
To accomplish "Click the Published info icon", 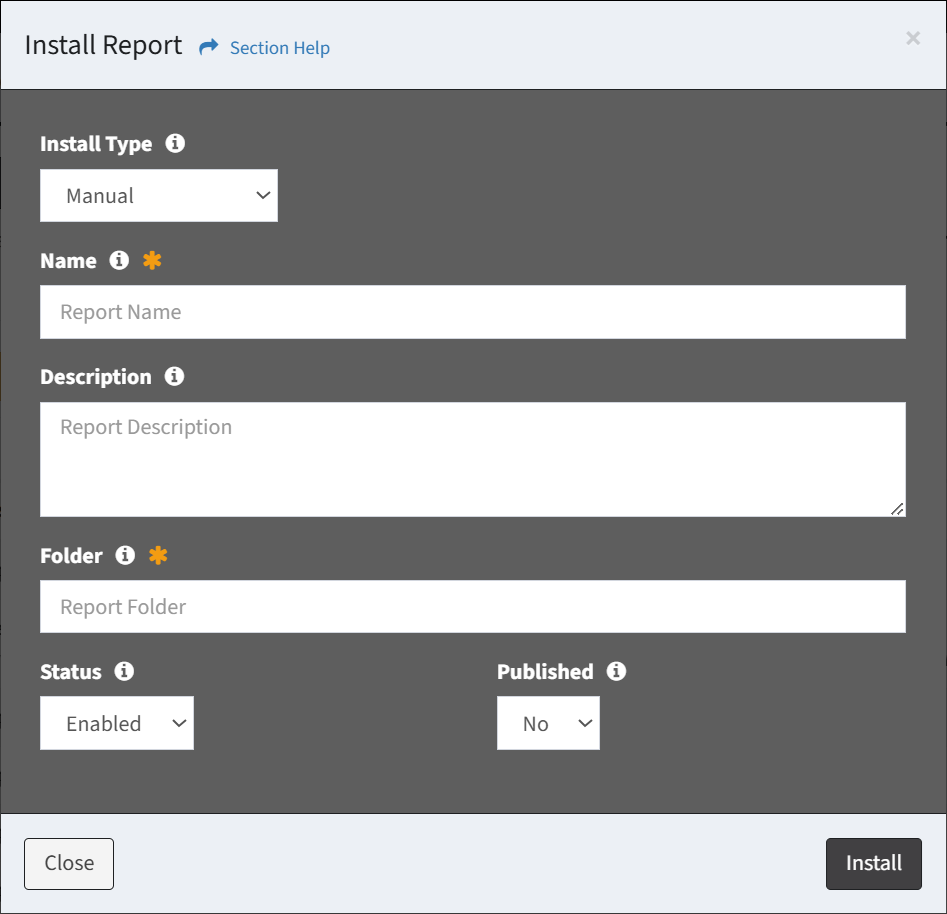I will [x=616, y=671].
